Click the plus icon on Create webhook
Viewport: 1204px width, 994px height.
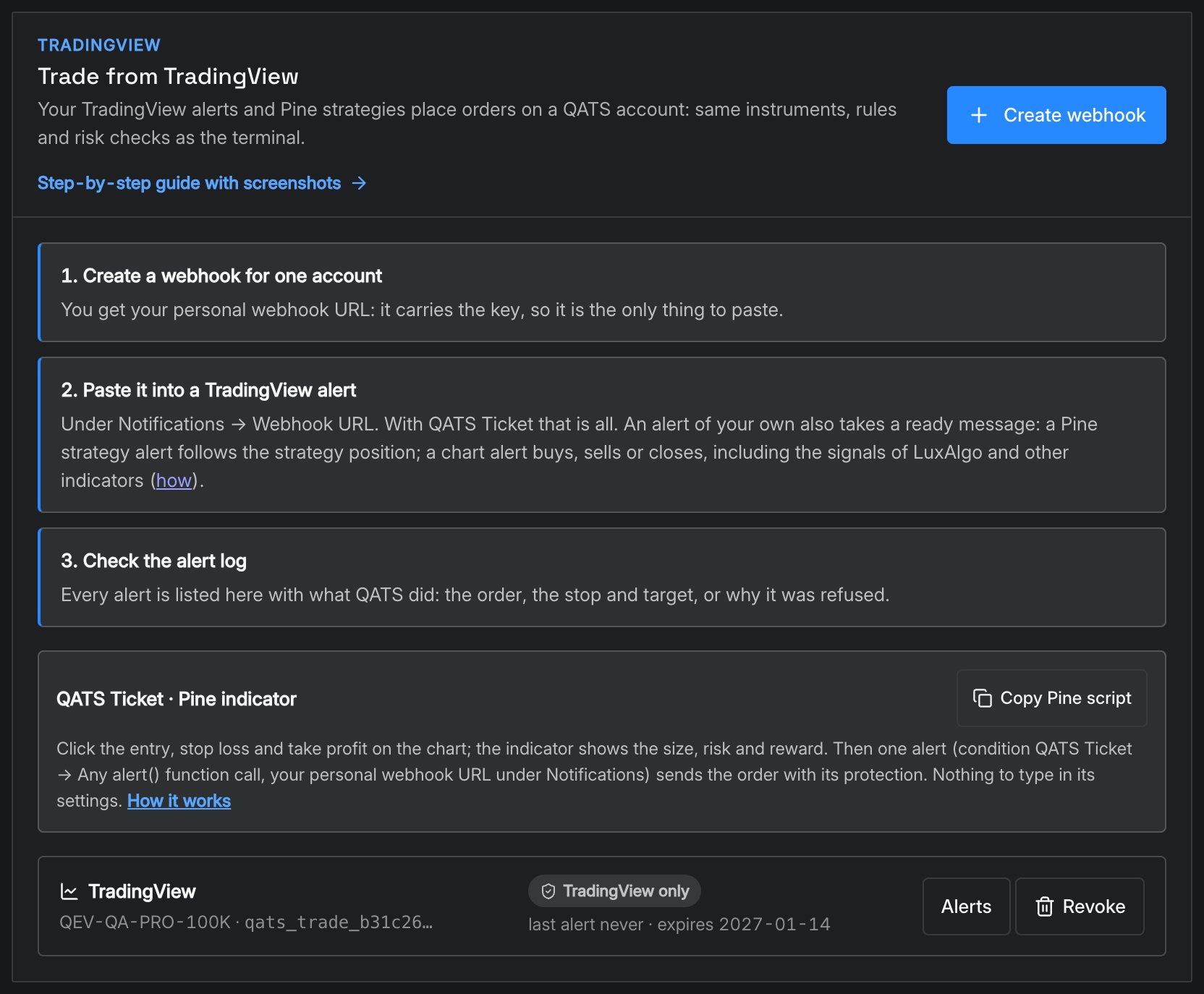(979, 115)
